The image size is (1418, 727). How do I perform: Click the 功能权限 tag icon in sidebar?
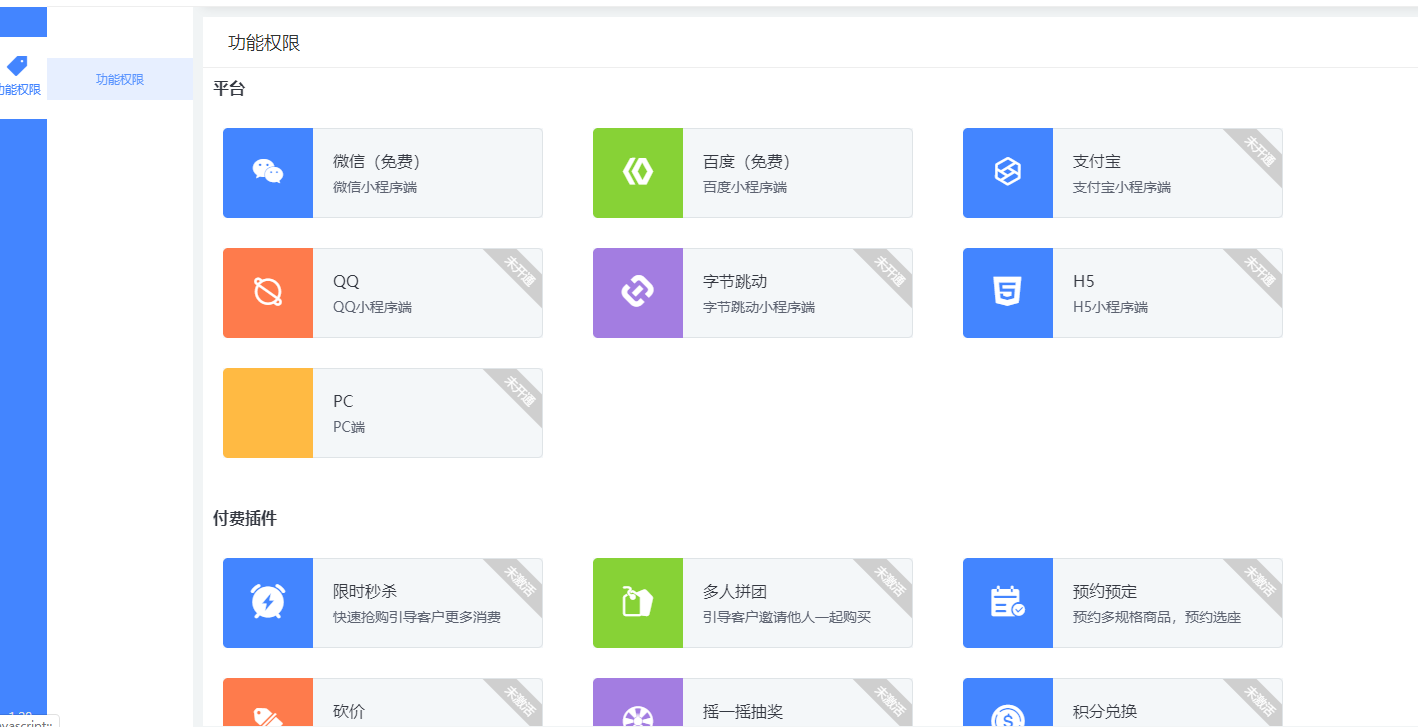17,66
